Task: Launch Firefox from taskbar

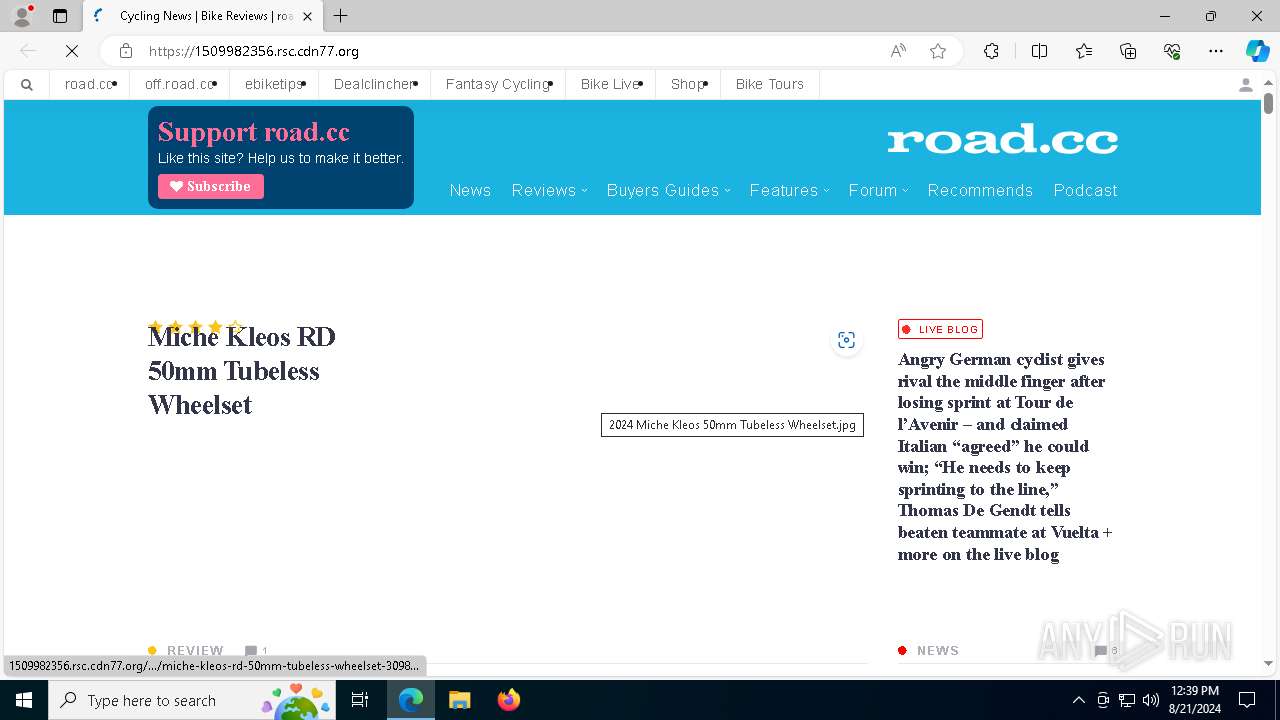Action: point(509,700)
